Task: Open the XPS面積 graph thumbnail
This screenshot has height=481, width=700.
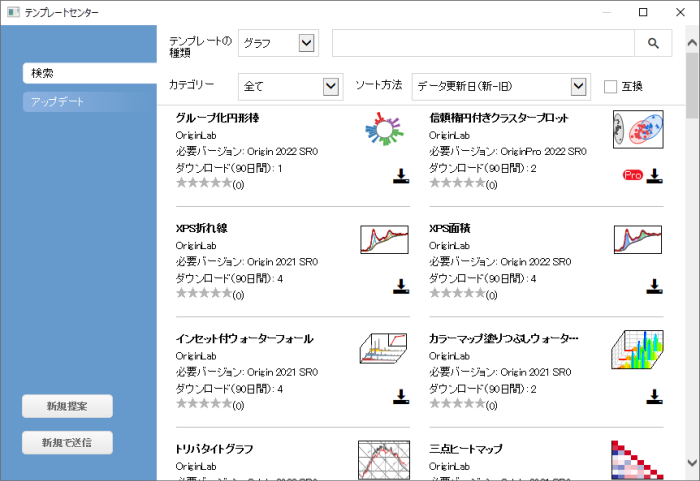Action: coord(638,239)
